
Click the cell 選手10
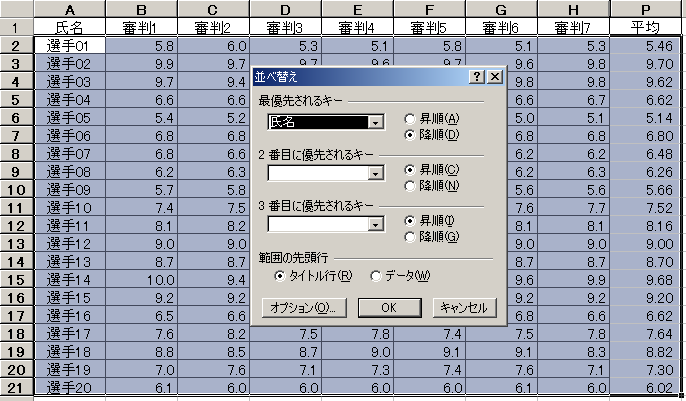click(x=70, y=208)
